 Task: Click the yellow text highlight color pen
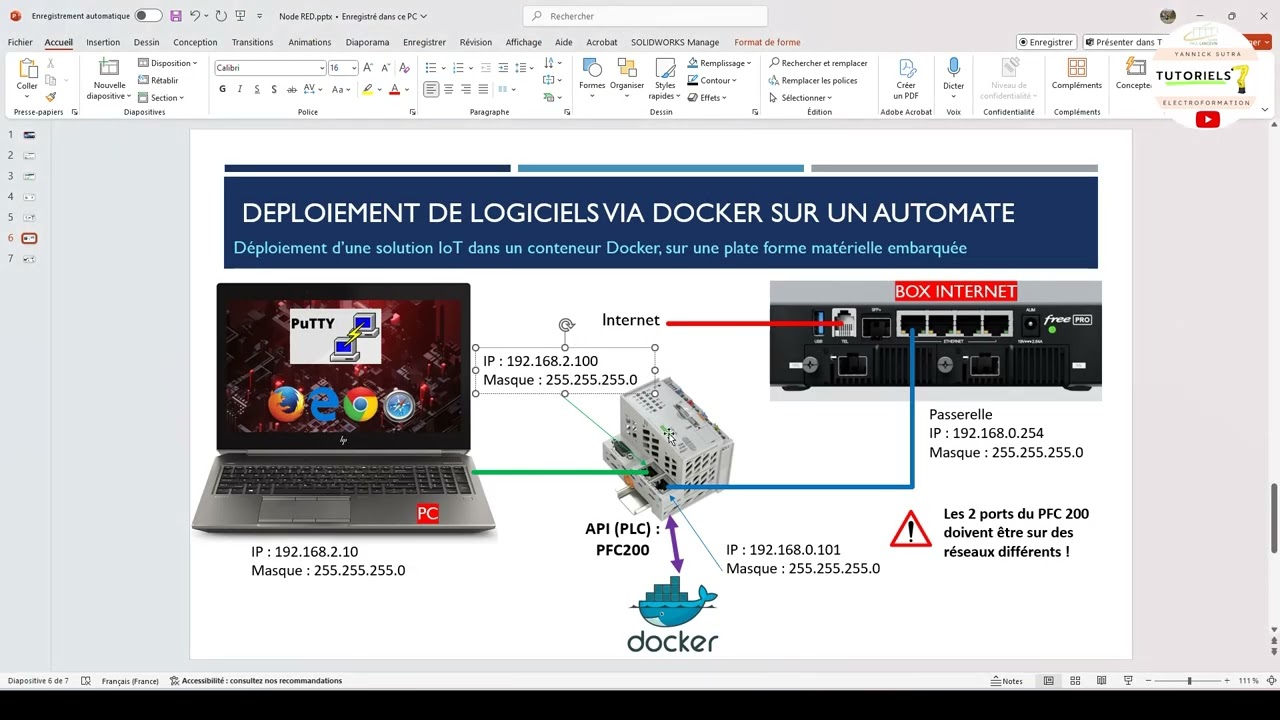pos(367,89)
